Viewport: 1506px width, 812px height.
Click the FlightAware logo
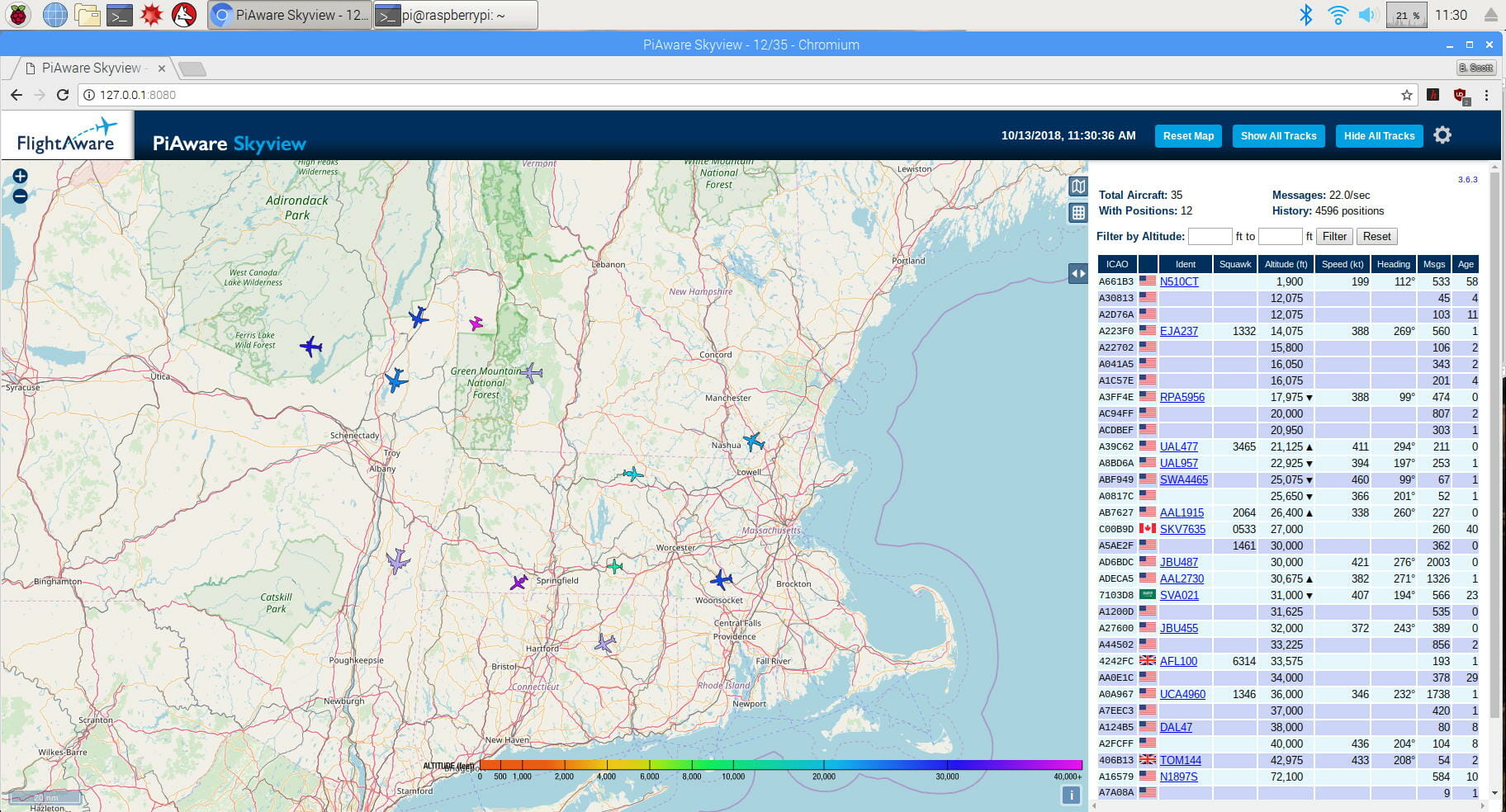click(x=64, y=135)
